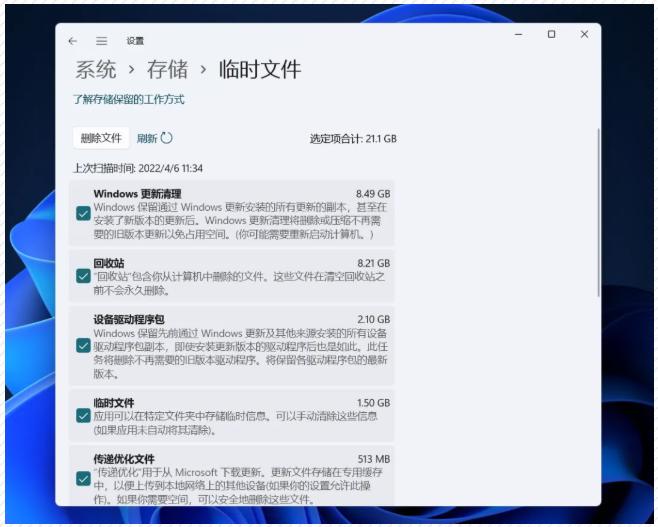Screen dimensions: 658x527
Task: Toggle the 临时文件 item checkbox
Action: [83, 415]
